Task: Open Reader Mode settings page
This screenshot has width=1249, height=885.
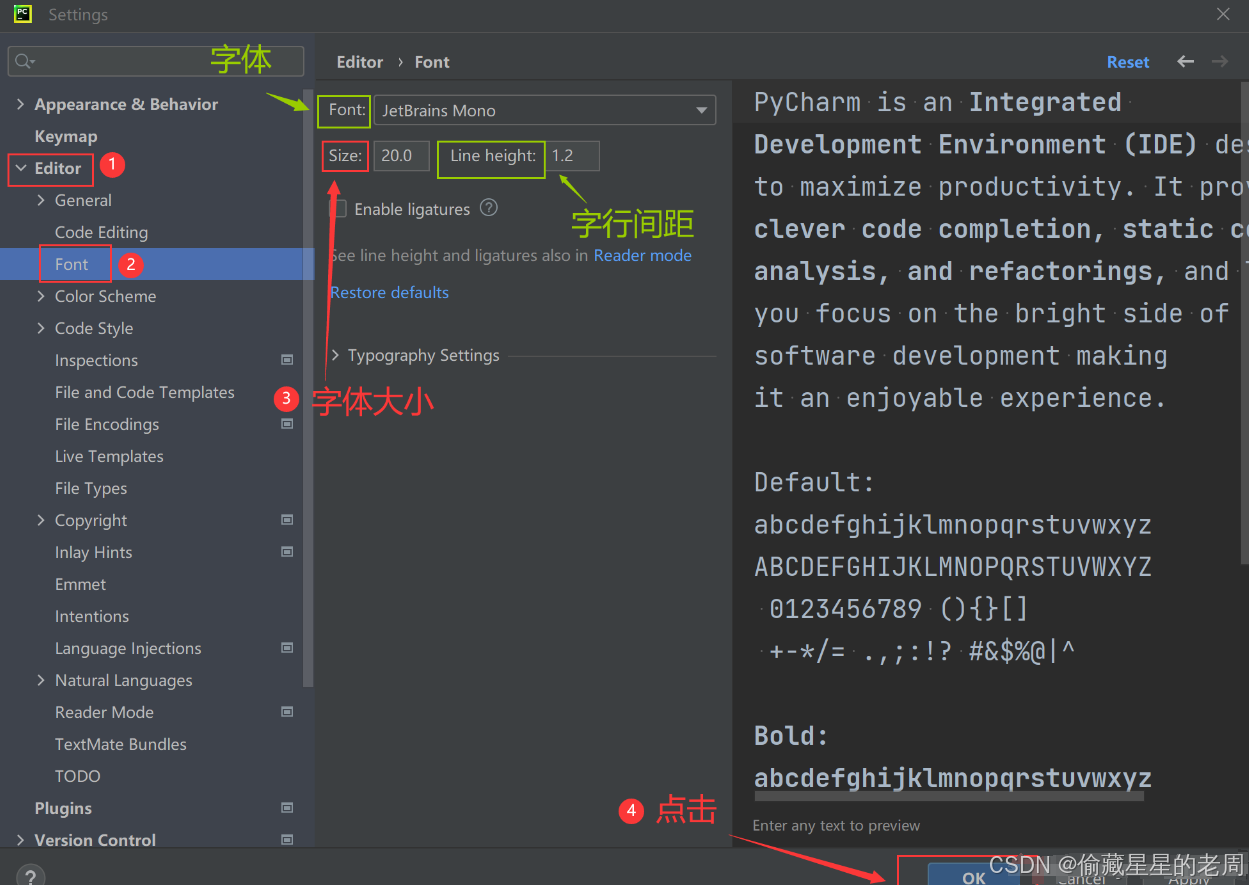Action: pos(104,712)
